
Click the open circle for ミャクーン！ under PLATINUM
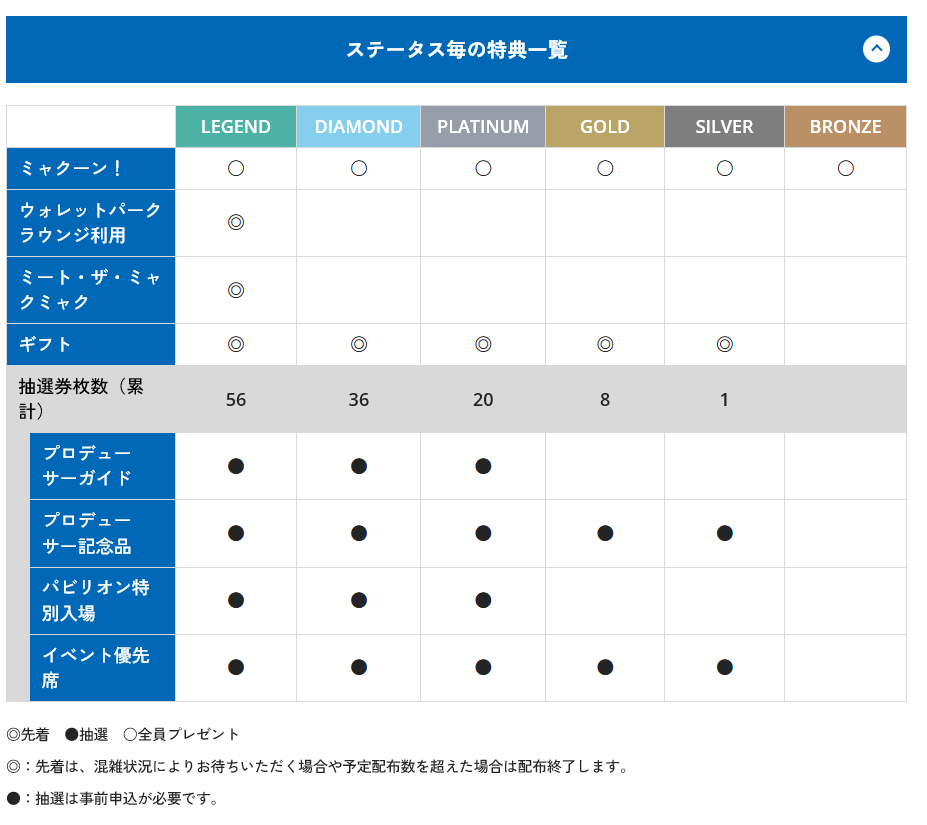tap(483, 169)
